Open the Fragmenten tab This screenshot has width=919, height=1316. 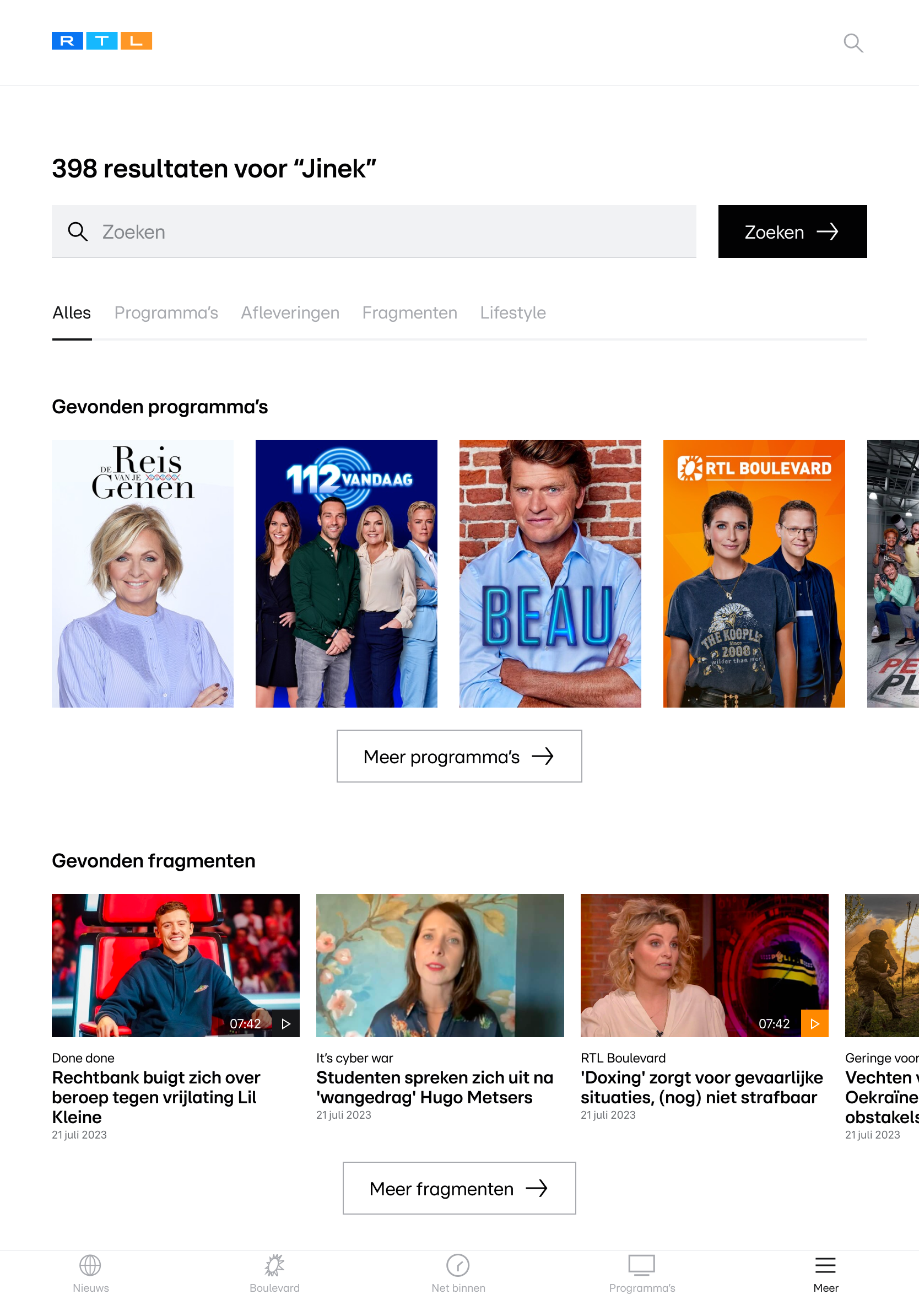[410, 313]
